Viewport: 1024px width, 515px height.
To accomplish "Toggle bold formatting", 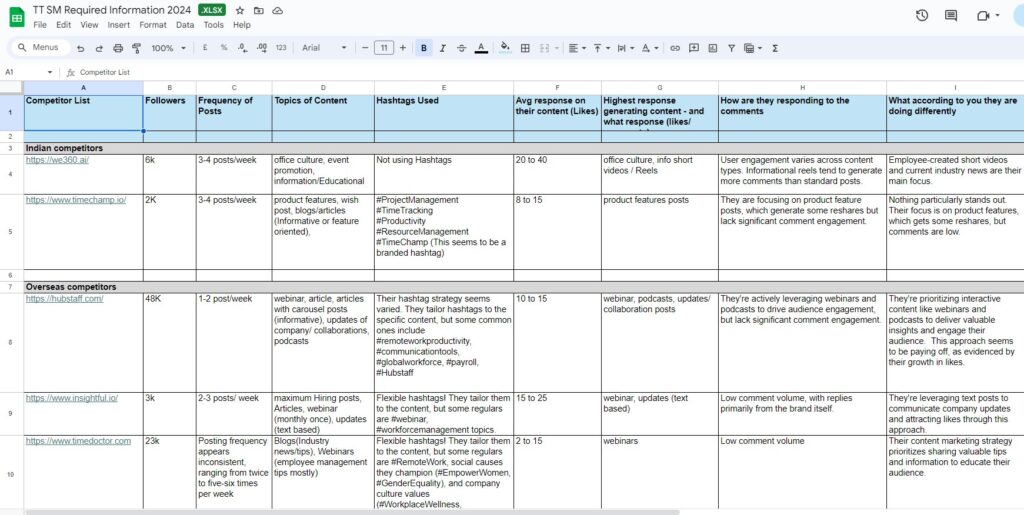I will tap(425, 48).
